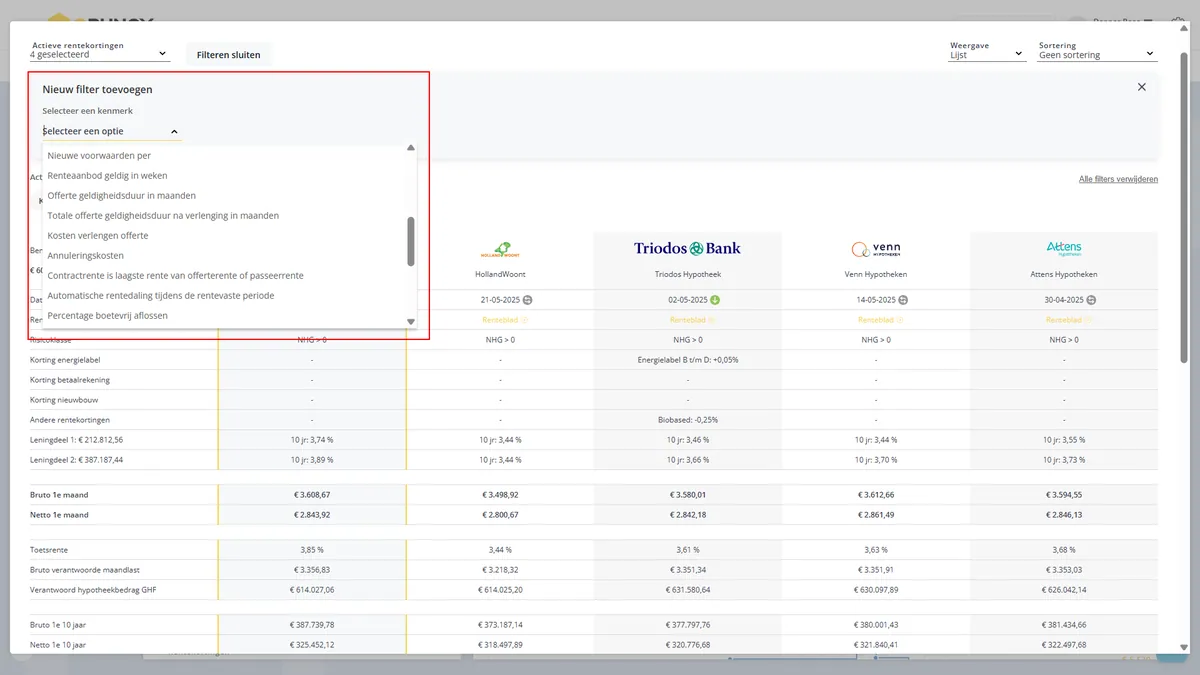
Task: Click the status icon beside date 21-05-2025
Action: pos(528,300)
